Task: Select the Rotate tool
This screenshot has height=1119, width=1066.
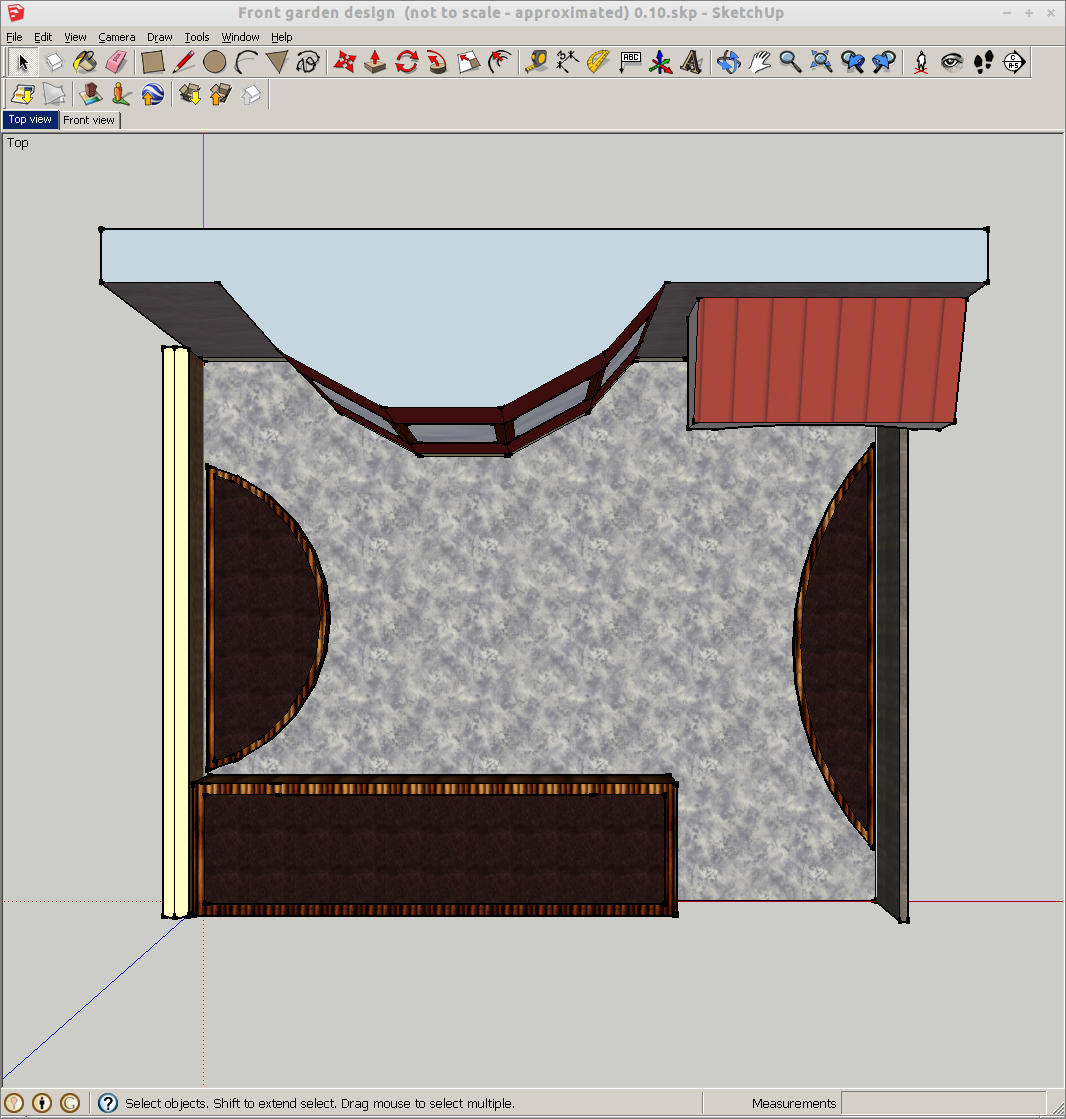Action: tap(406, 62)
